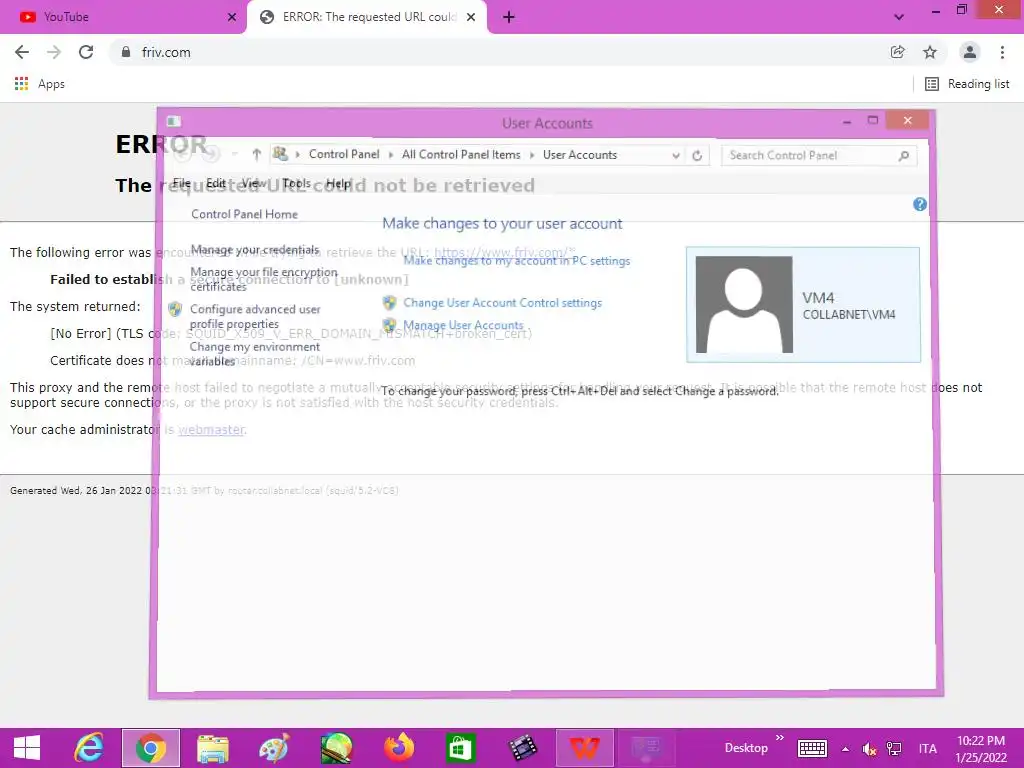Screen dimensions: 1024x768
Task: Open the Chrome three-dot menu
Action: click(x=1002, y=52)
